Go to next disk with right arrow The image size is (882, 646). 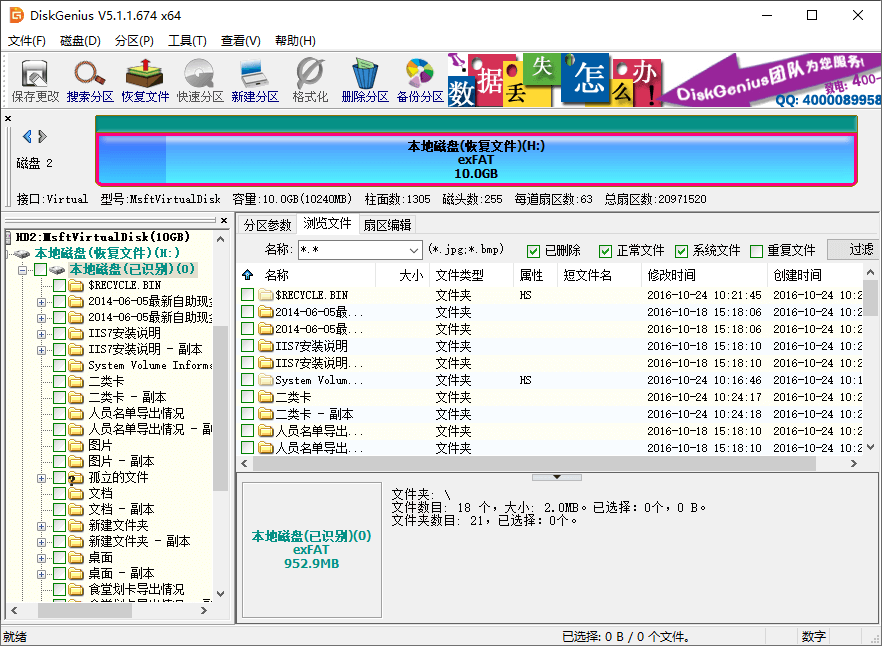coord(42,136)
